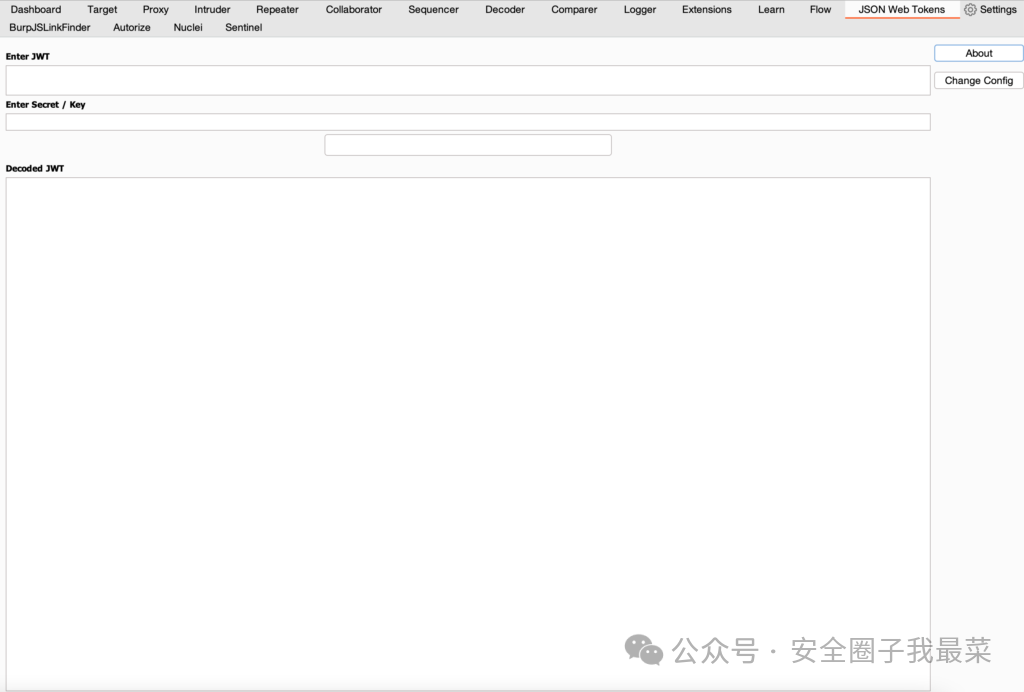
Task: Click the 'Decoded JWT' label
Action: click(35, 168)
